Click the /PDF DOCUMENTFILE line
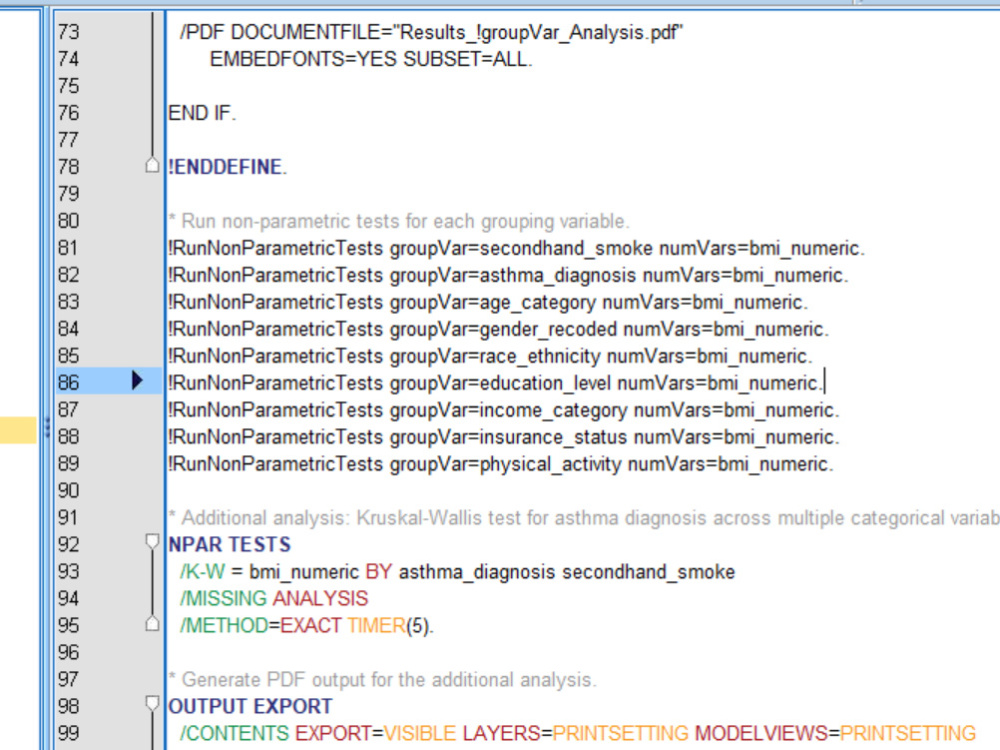Screen dimensions: 1000x750 (432, 32)
